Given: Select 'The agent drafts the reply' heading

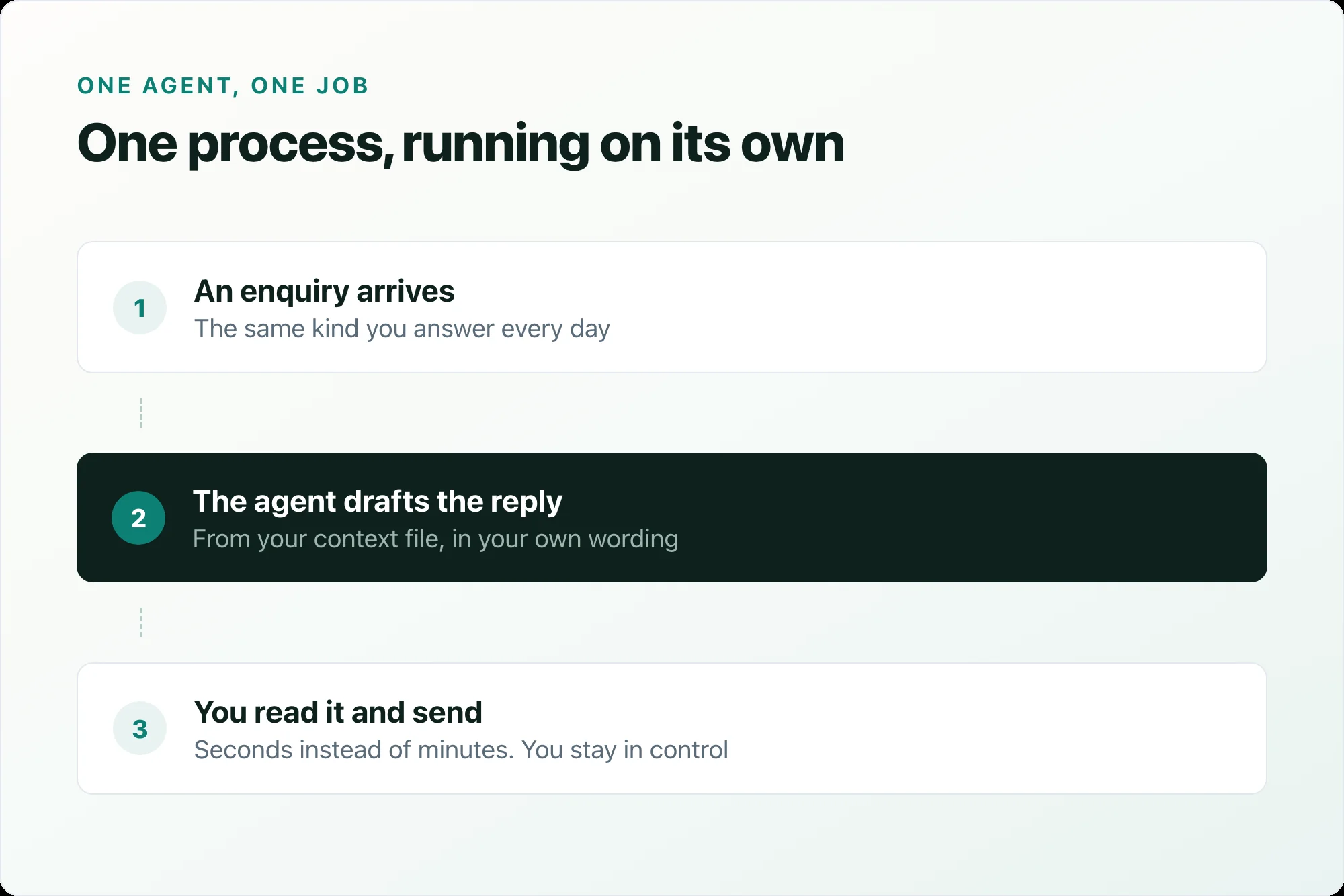Looking at the screenshot, I should point(378,502).
